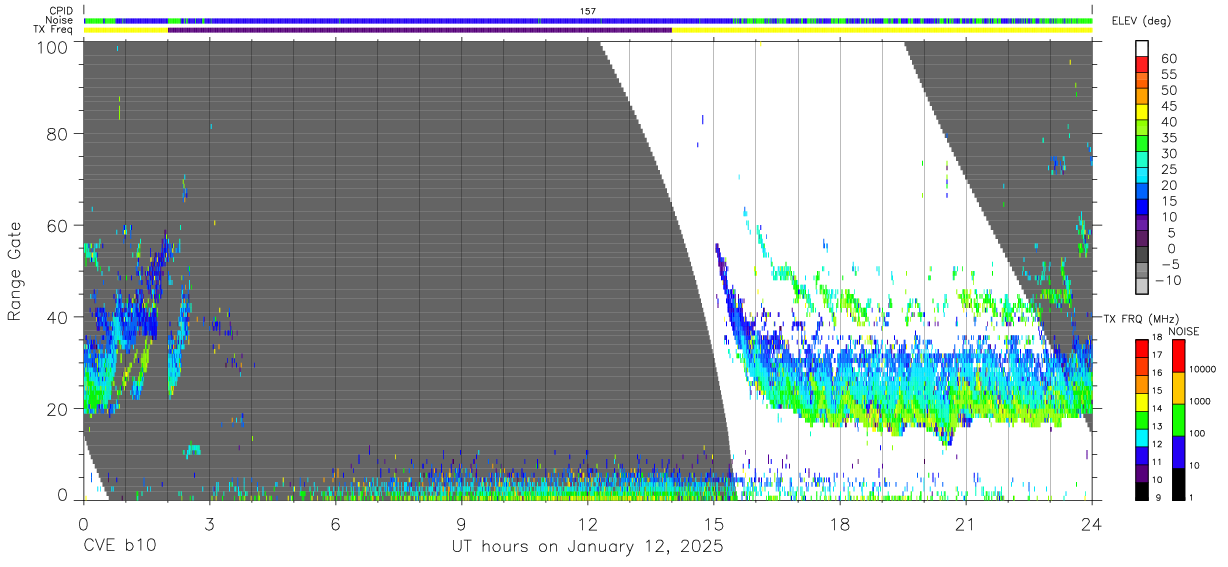Click the Range Gate axis title

[x=15, y=271]
